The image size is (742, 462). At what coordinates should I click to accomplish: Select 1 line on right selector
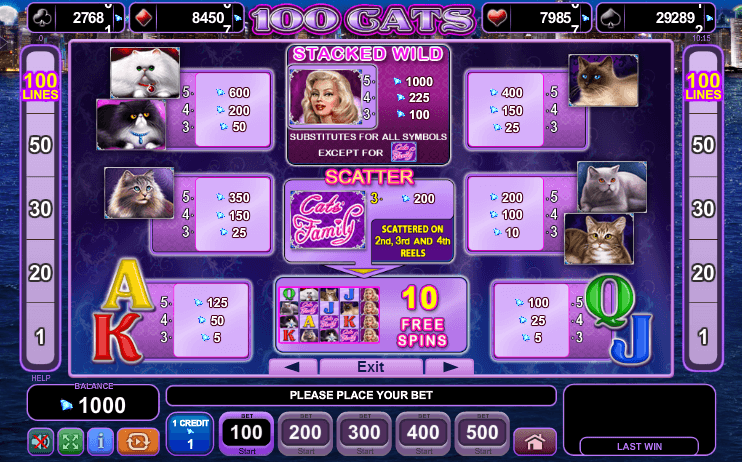pos(703,337)
